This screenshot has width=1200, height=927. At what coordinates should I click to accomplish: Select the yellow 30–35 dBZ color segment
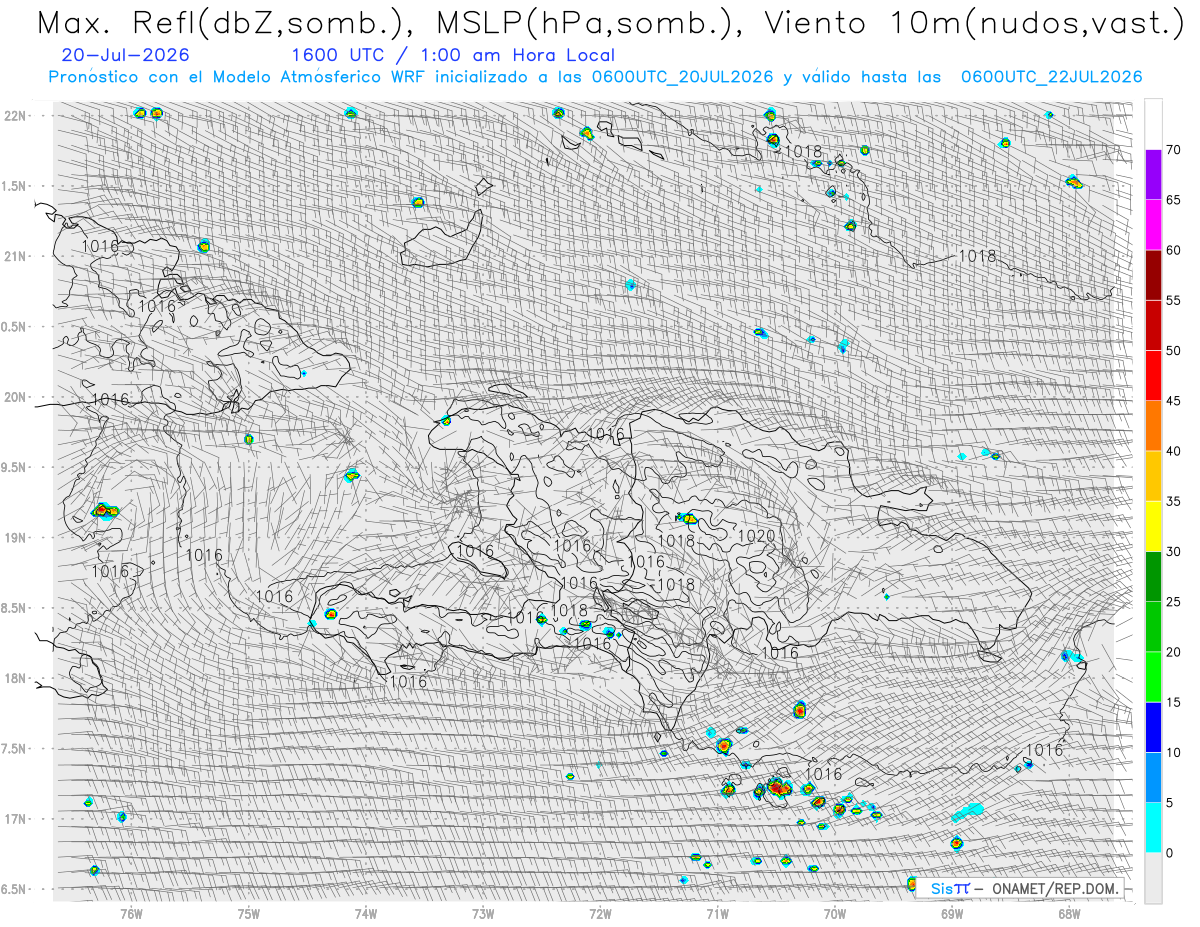pyautogui.click(x=1153, y=526)
